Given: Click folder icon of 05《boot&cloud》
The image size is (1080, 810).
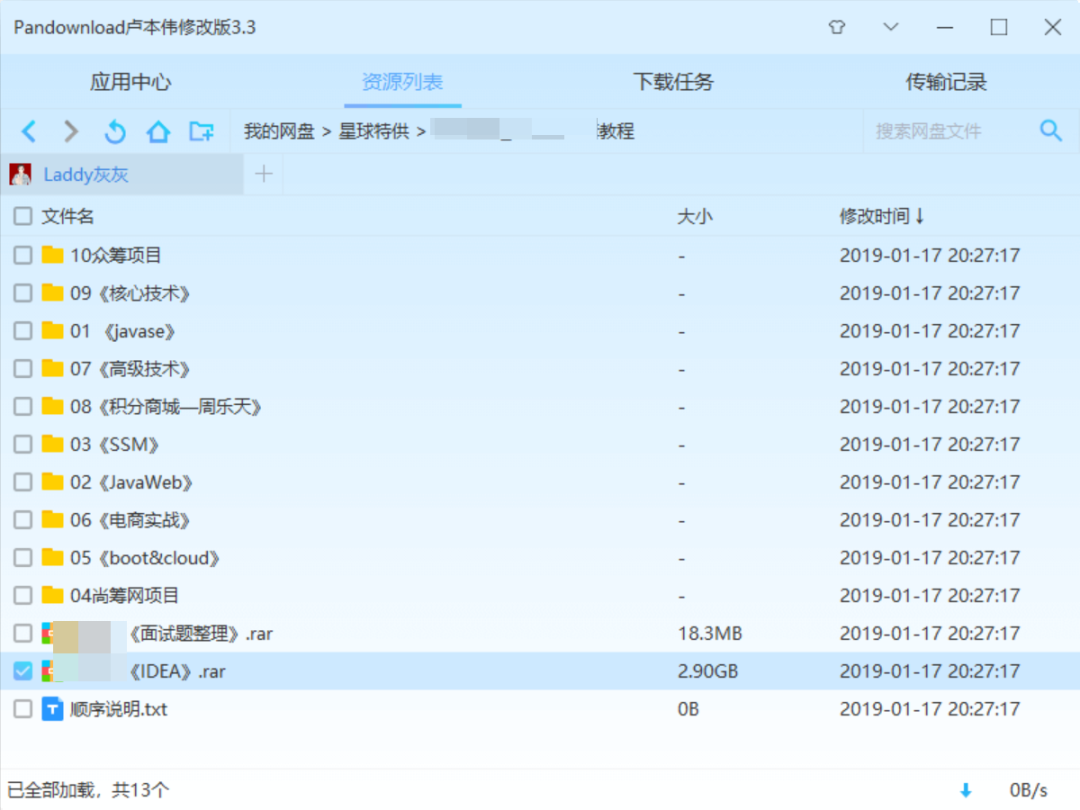Looking at the screenshot, I should 52,557.
